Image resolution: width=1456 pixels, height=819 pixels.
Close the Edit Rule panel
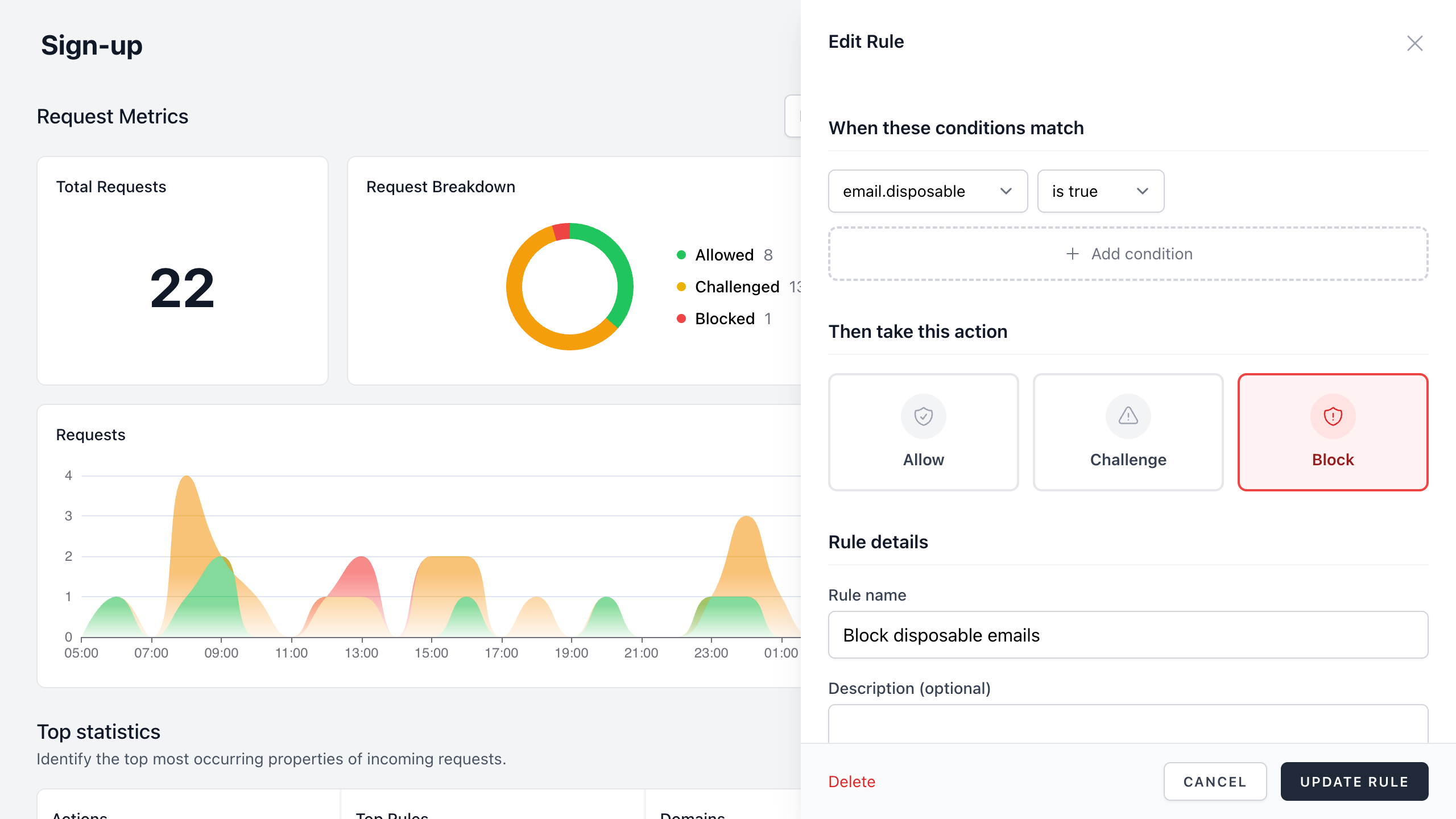tap(1414, 43)
